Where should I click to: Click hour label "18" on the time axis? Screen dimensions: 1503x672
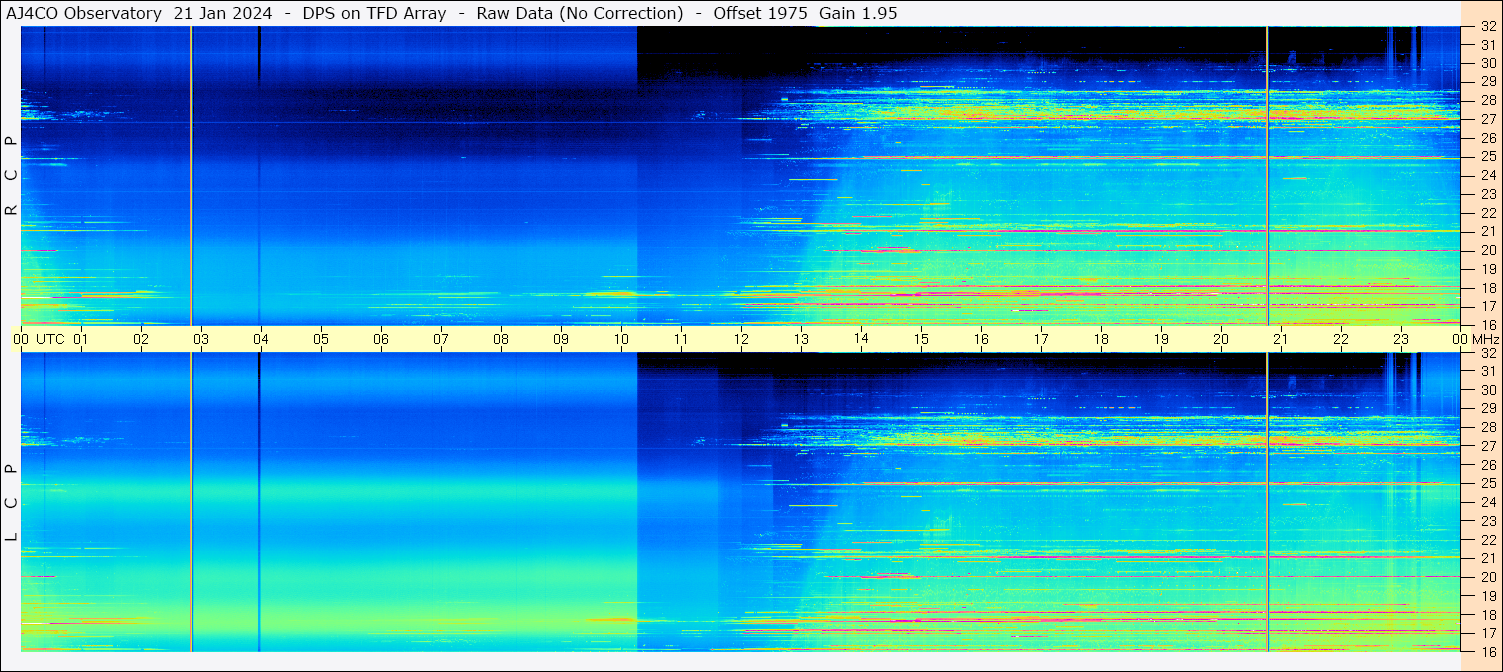pos(1101,339)
